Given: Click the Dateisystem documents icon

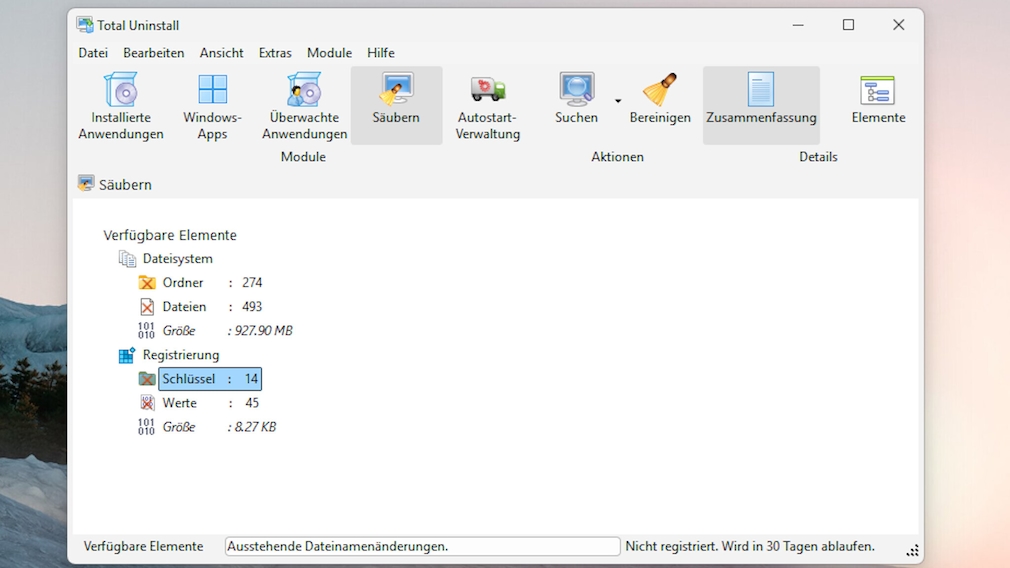Looking at the screenshot, I should tap(127, 259).
